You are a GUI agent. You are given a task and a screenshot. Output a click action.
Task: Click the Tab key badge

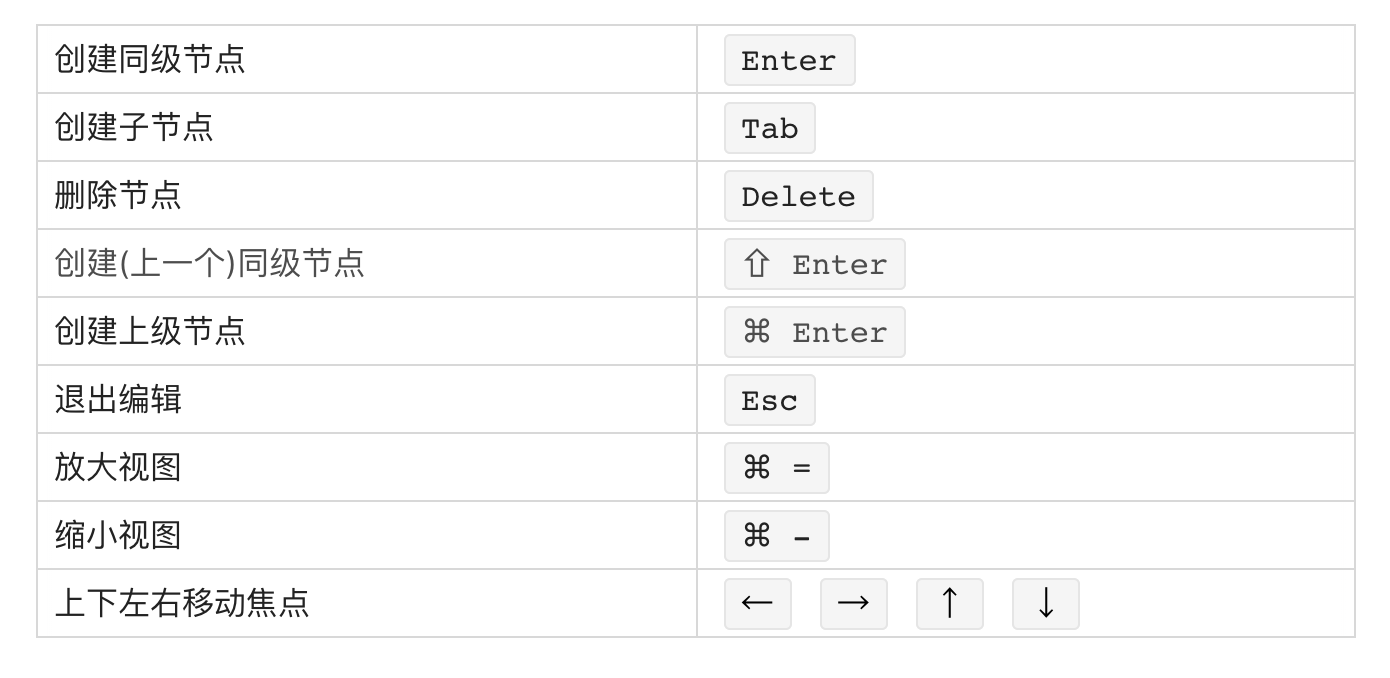[x=770, y=128]
